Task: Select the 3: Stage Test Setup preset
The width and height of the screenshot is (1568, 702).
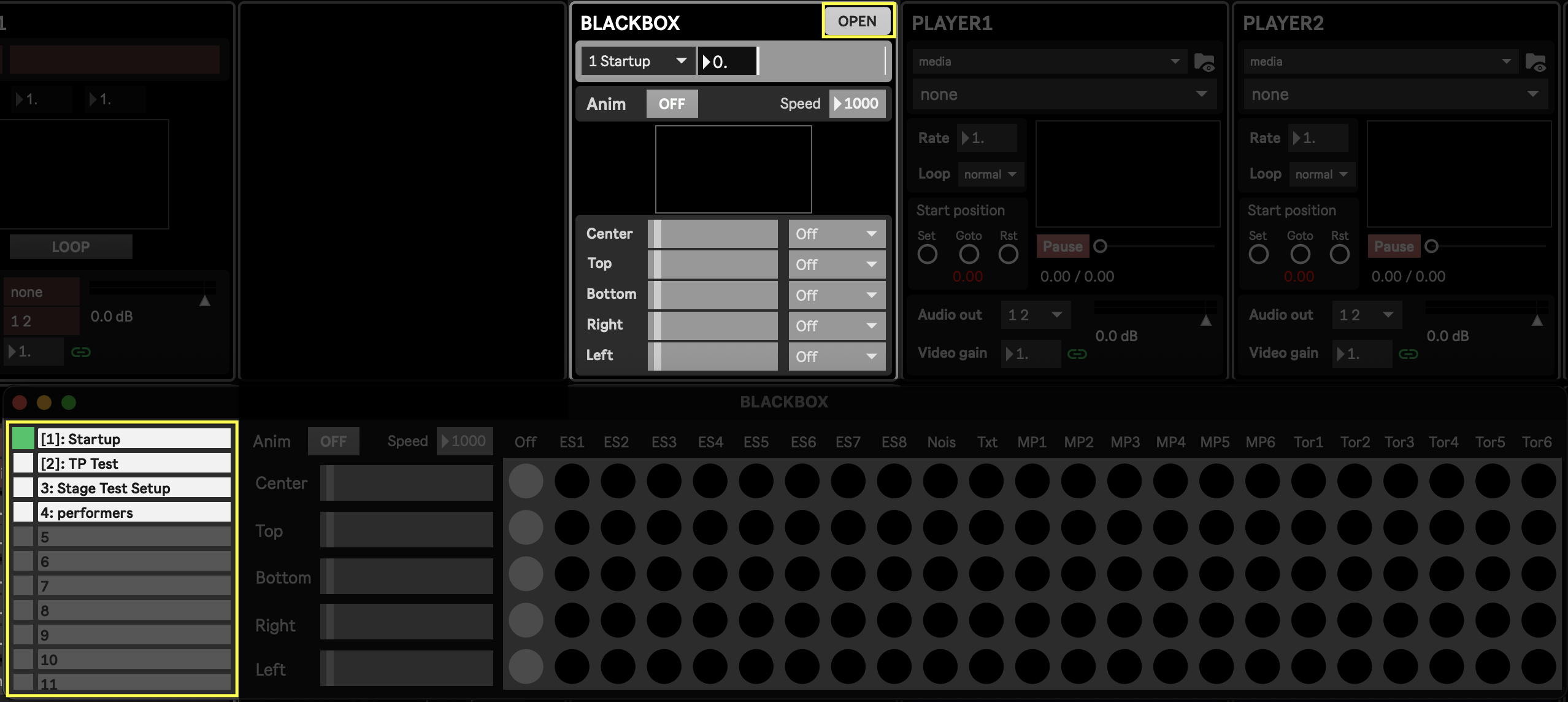Action: point(134,488)
